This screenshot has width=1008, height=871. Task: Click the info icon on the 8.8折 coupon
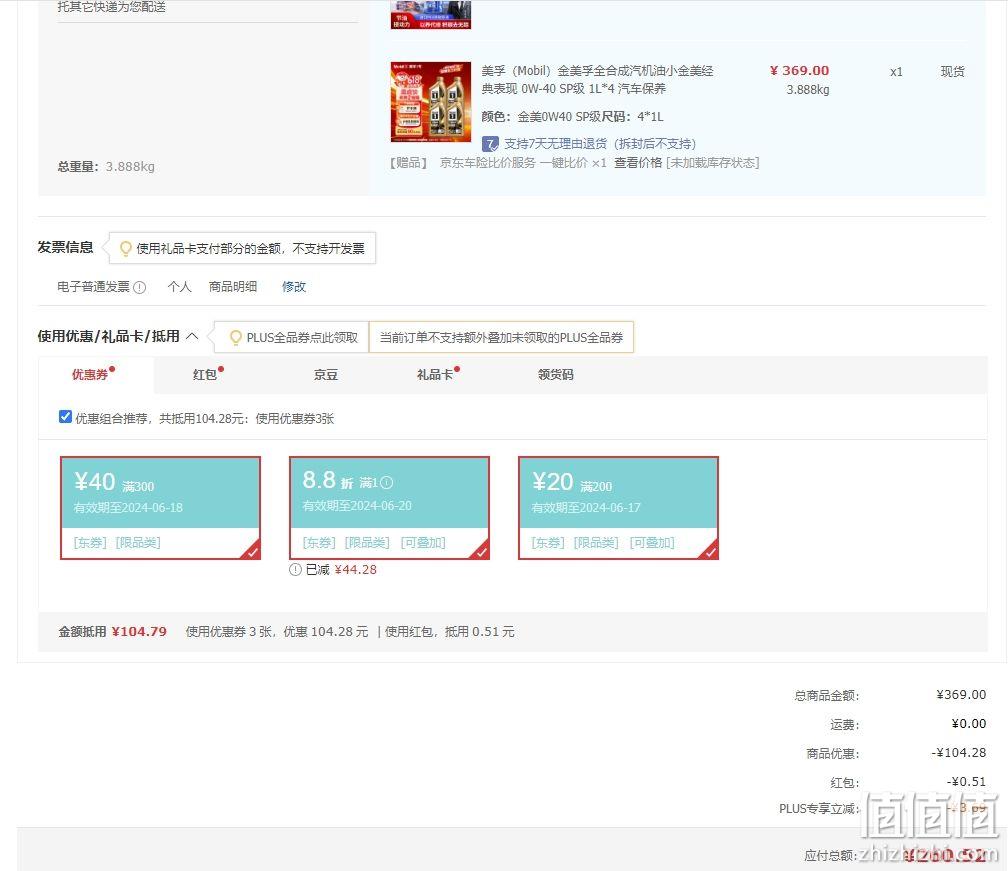pos(386,482)
